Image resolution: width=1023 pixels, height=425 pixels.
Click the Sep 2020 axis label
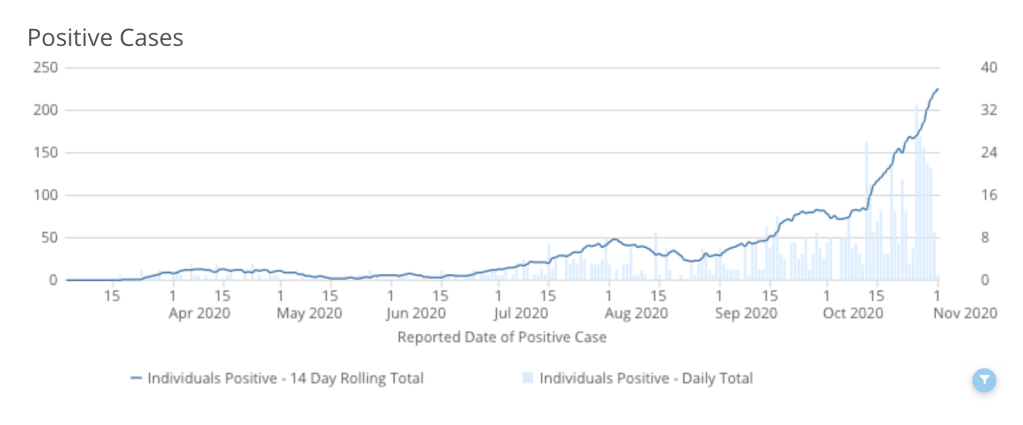[746, 314]
